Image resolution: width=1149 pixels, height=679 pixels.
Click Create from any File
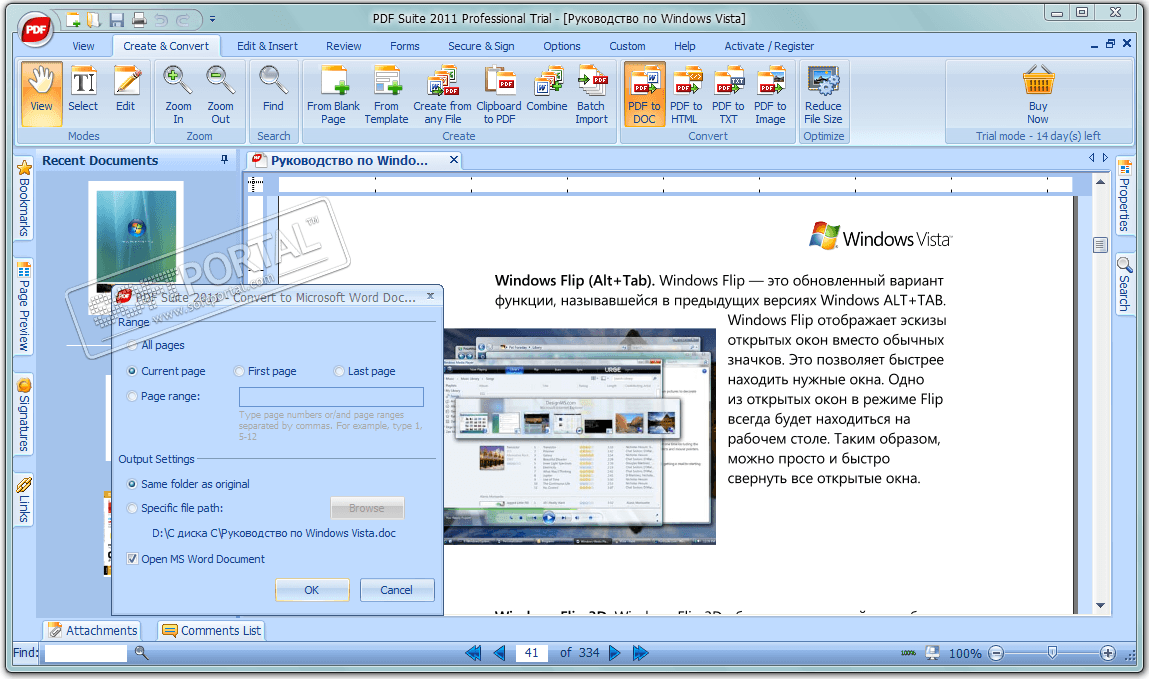point(443,93)
